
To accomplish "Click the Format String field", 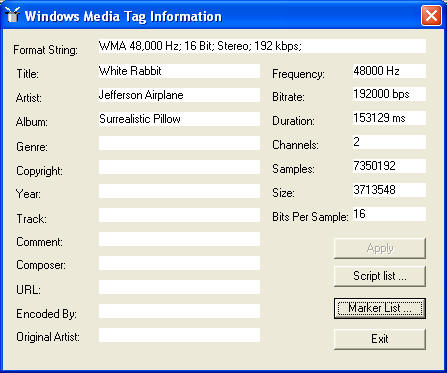I will click(x=262, y=46).
